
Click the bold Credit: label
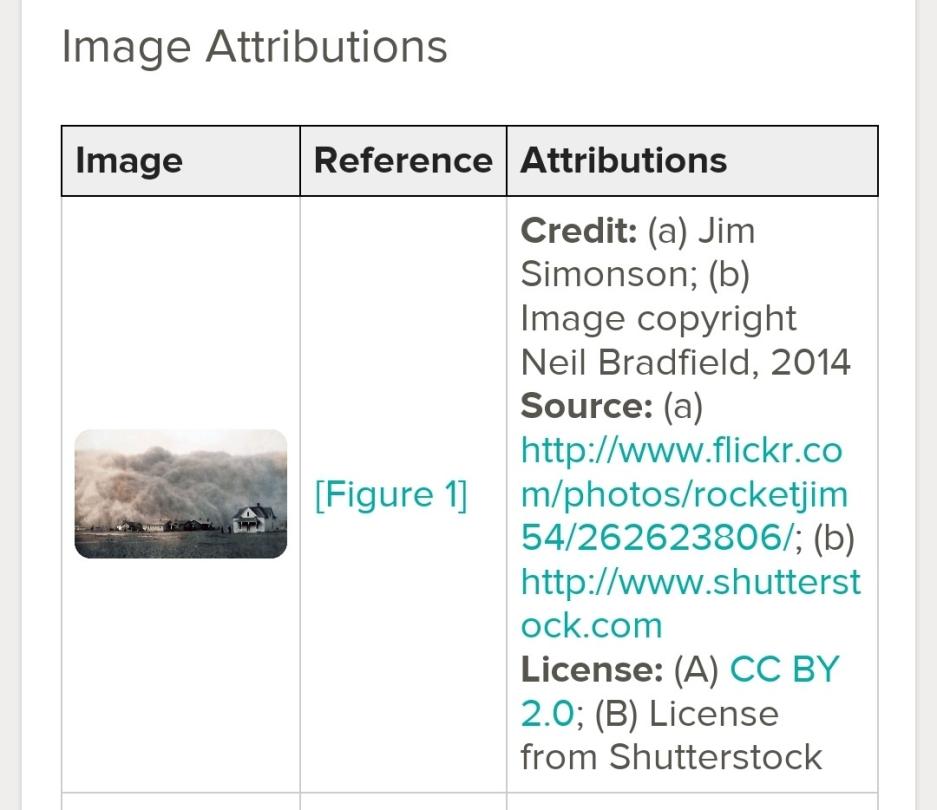tap(579, 231)
